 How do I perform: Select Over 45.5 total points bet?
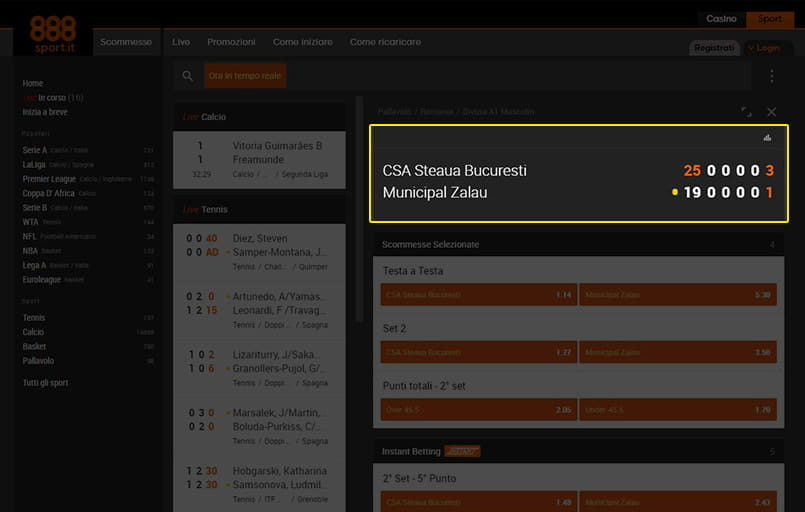click(x=478, y=410)
